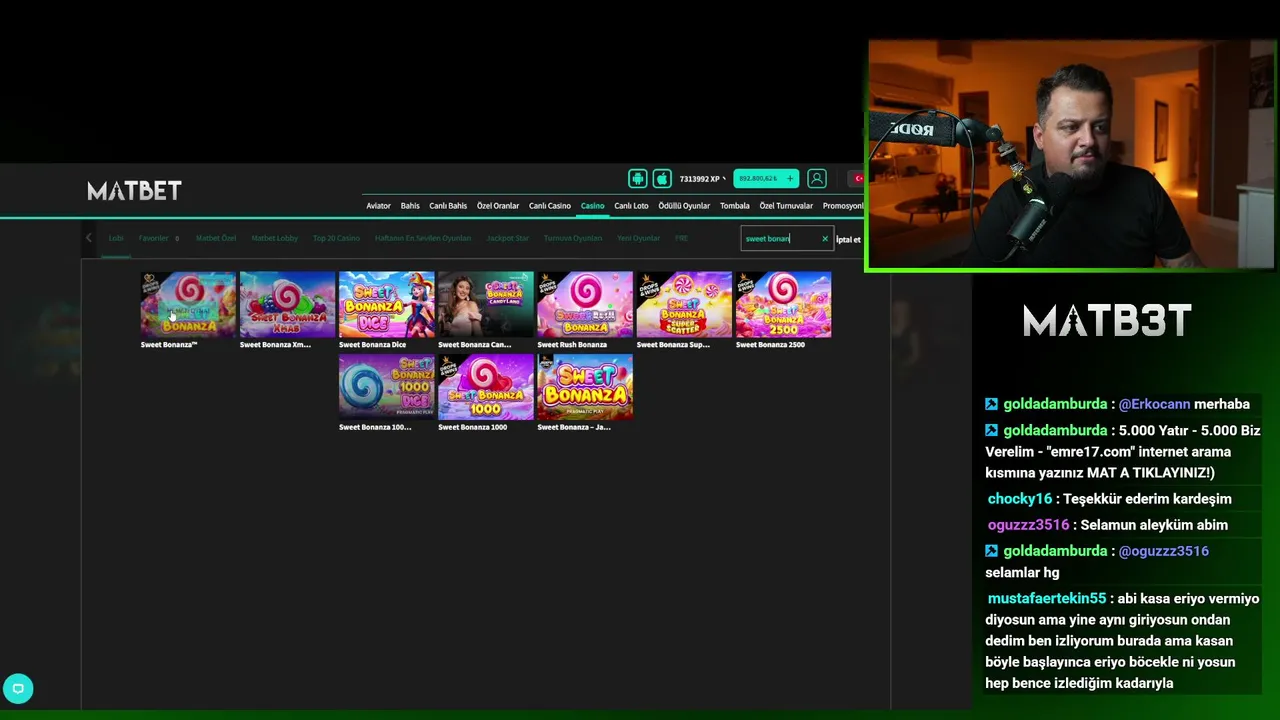
Task: Open the live chat support bubble
Action: pyautogui.click(x=18, y=689)
